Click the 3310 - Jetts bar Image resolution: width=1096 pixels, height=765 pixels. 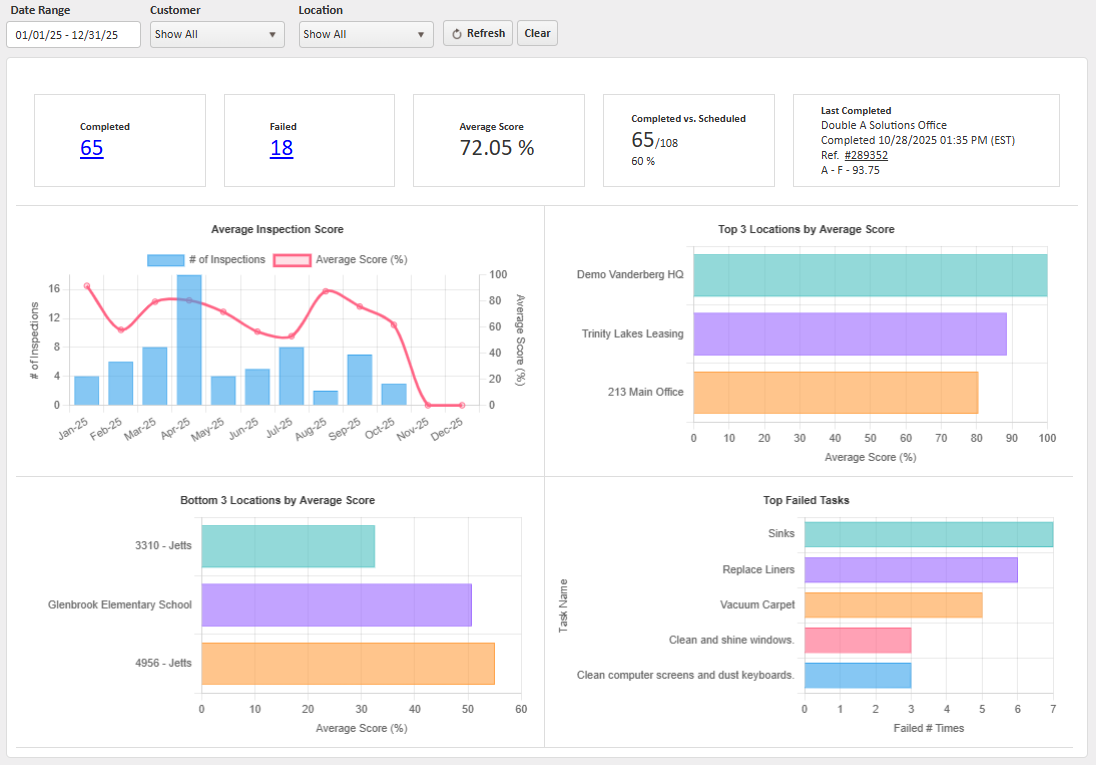click(288, 547)
